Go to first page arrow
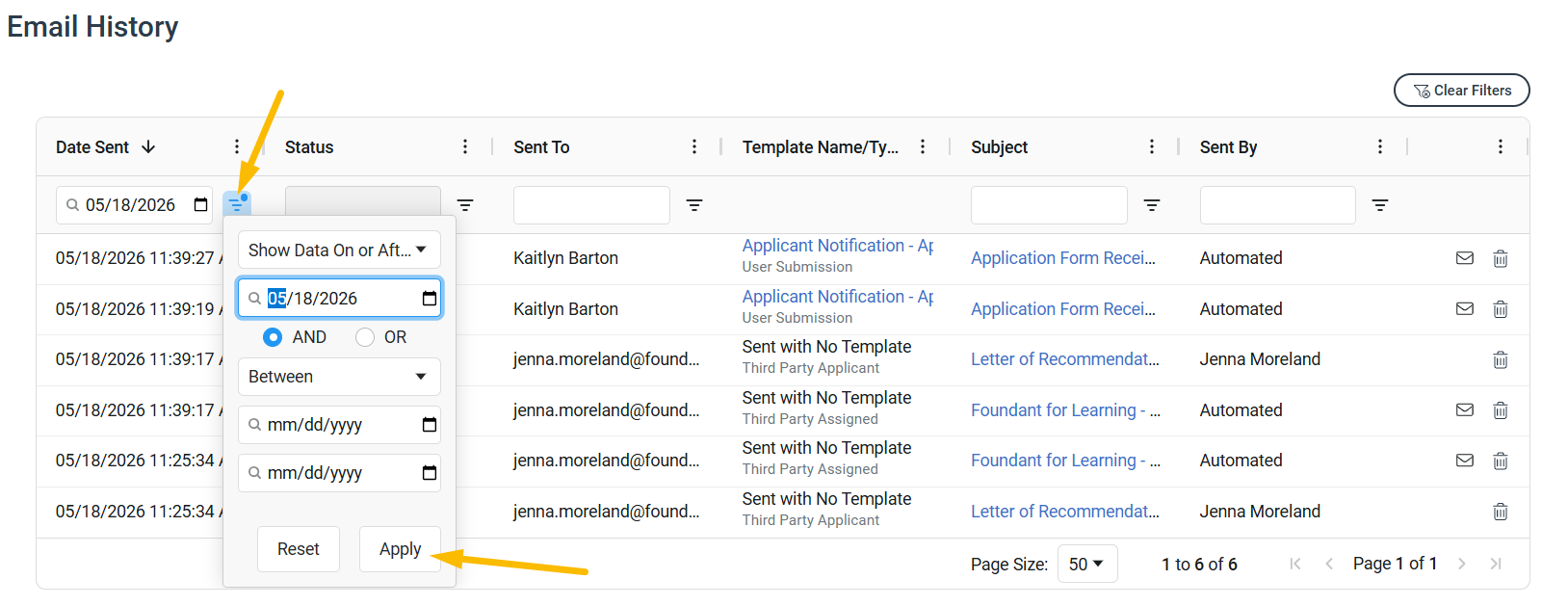Screen dimensions: 1568x606 pyautogui.click(x=1295, y=564)
